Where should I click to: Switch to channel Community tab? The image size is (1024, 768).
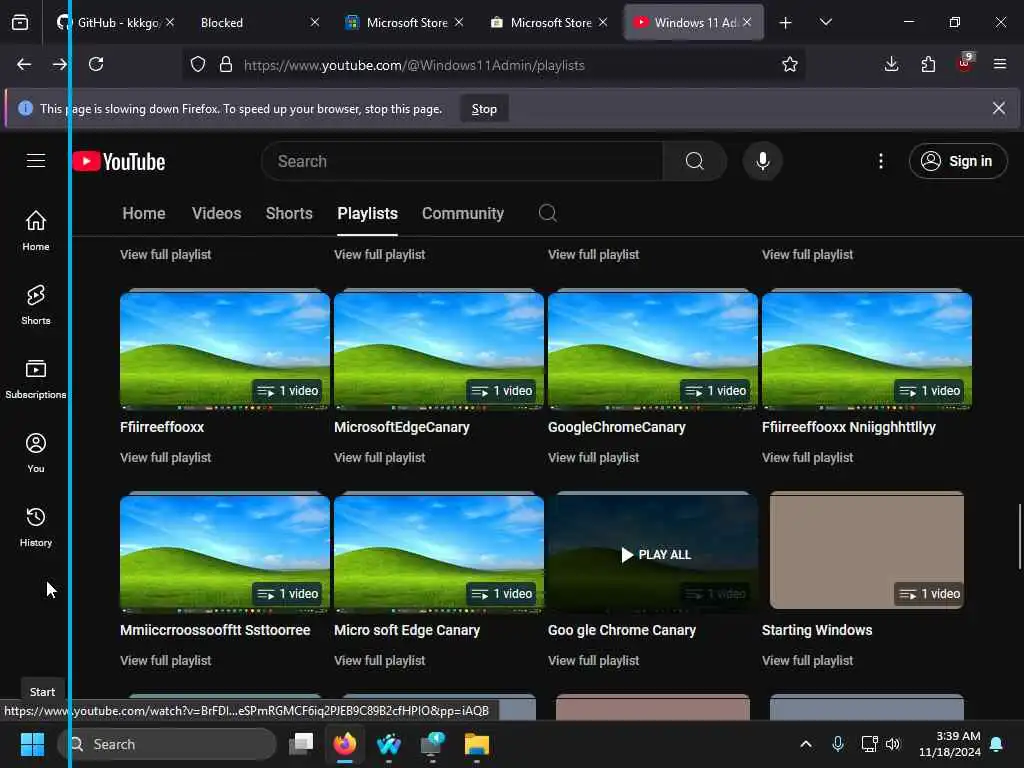click(x=462, y=214)
